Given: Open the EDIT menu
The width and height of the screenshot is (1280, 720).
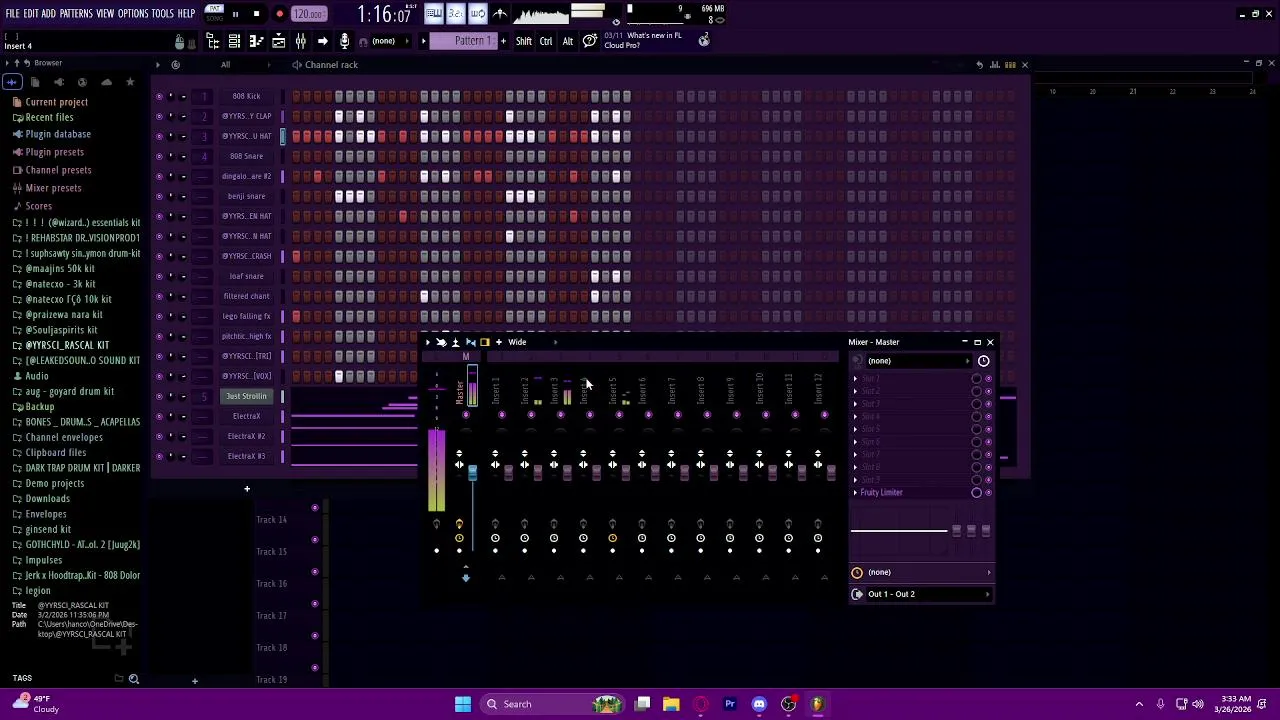Looking at the screenshot, I should point(30,14).
